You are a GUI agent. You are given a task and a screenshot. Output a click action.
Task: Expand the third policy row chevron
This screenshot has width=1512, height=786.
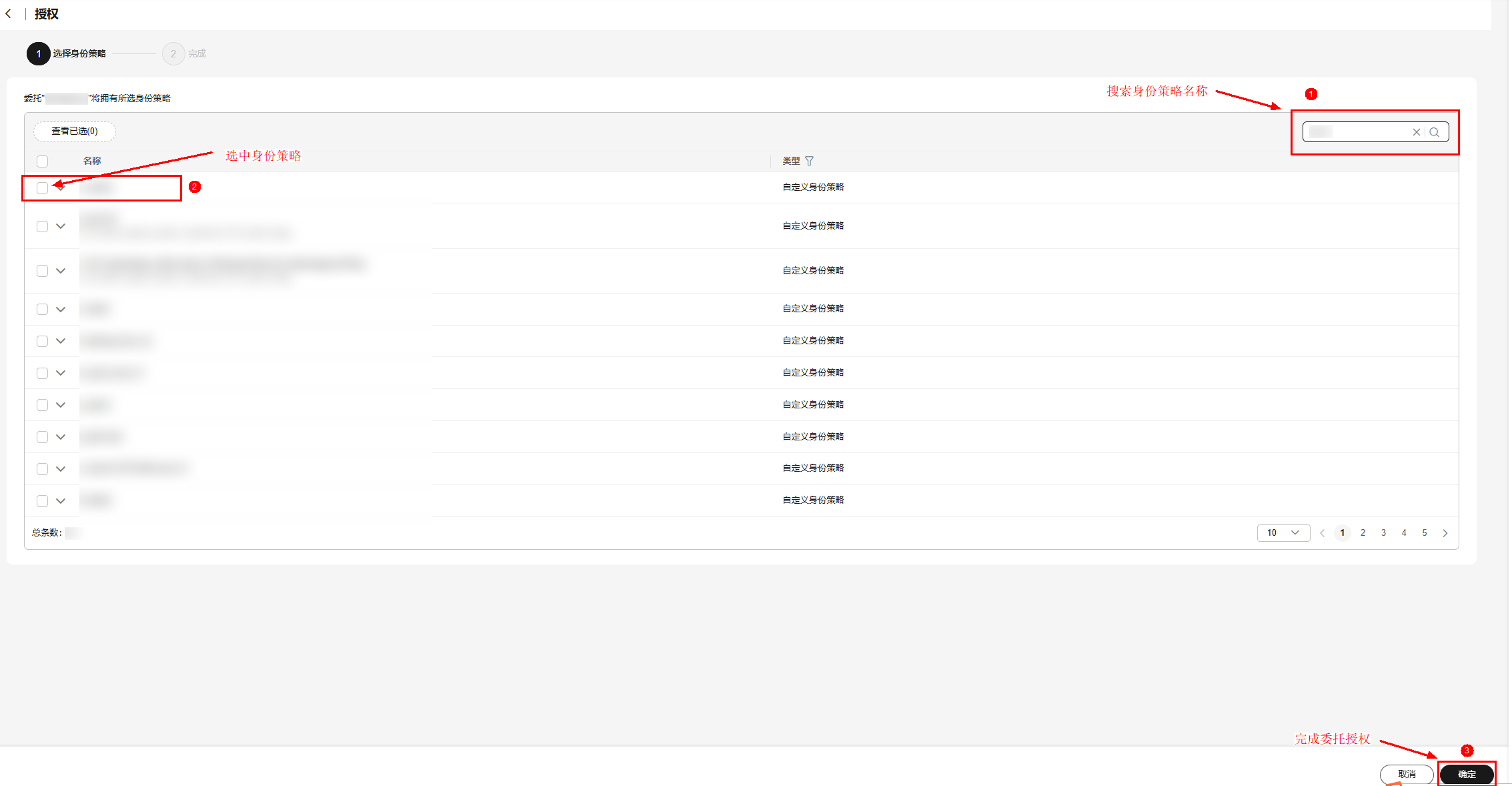pos(61,271)
